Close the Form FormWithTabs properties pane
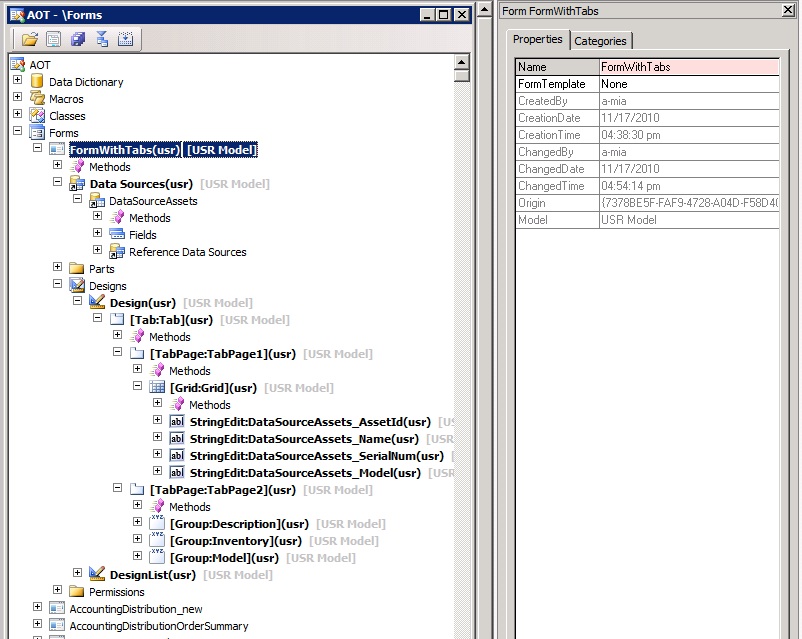Image resolution: width=802 pixels, height=639 pixels. (x=788, y=10)
